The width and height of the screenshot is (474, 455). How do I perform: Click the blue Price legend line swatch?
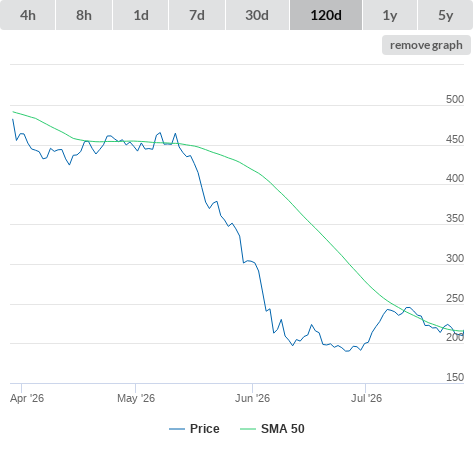pos(177,429)
